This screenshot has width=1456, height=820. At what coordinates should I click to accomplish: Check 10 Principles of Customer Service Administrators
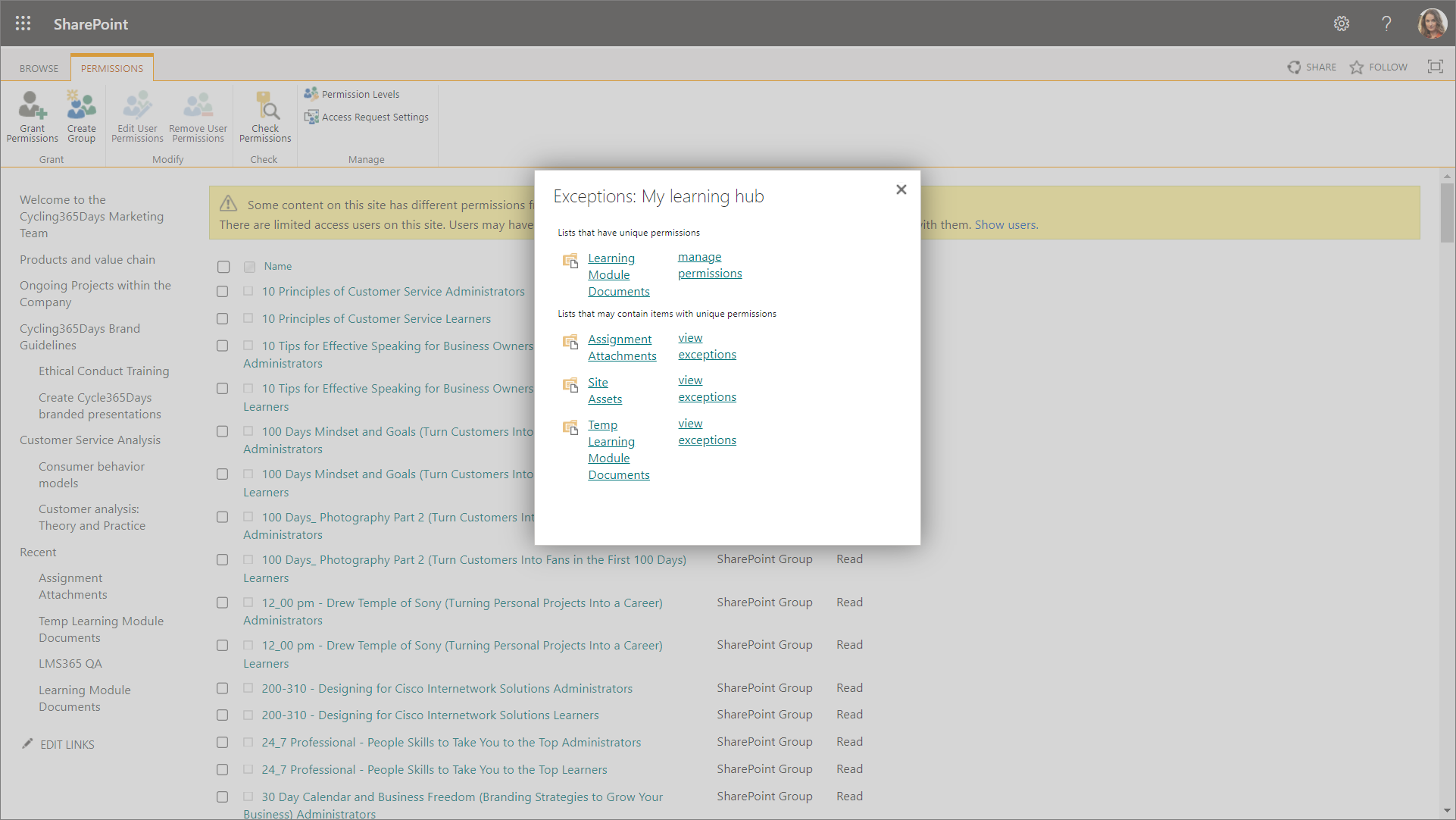(x=222, y=292)
